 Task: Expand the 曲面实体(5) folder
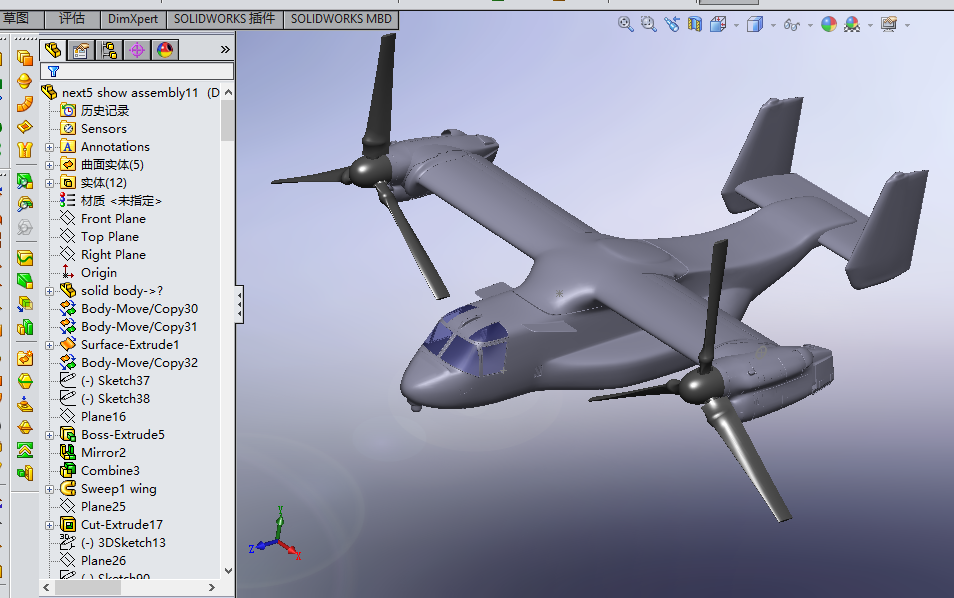click(50, 165)
